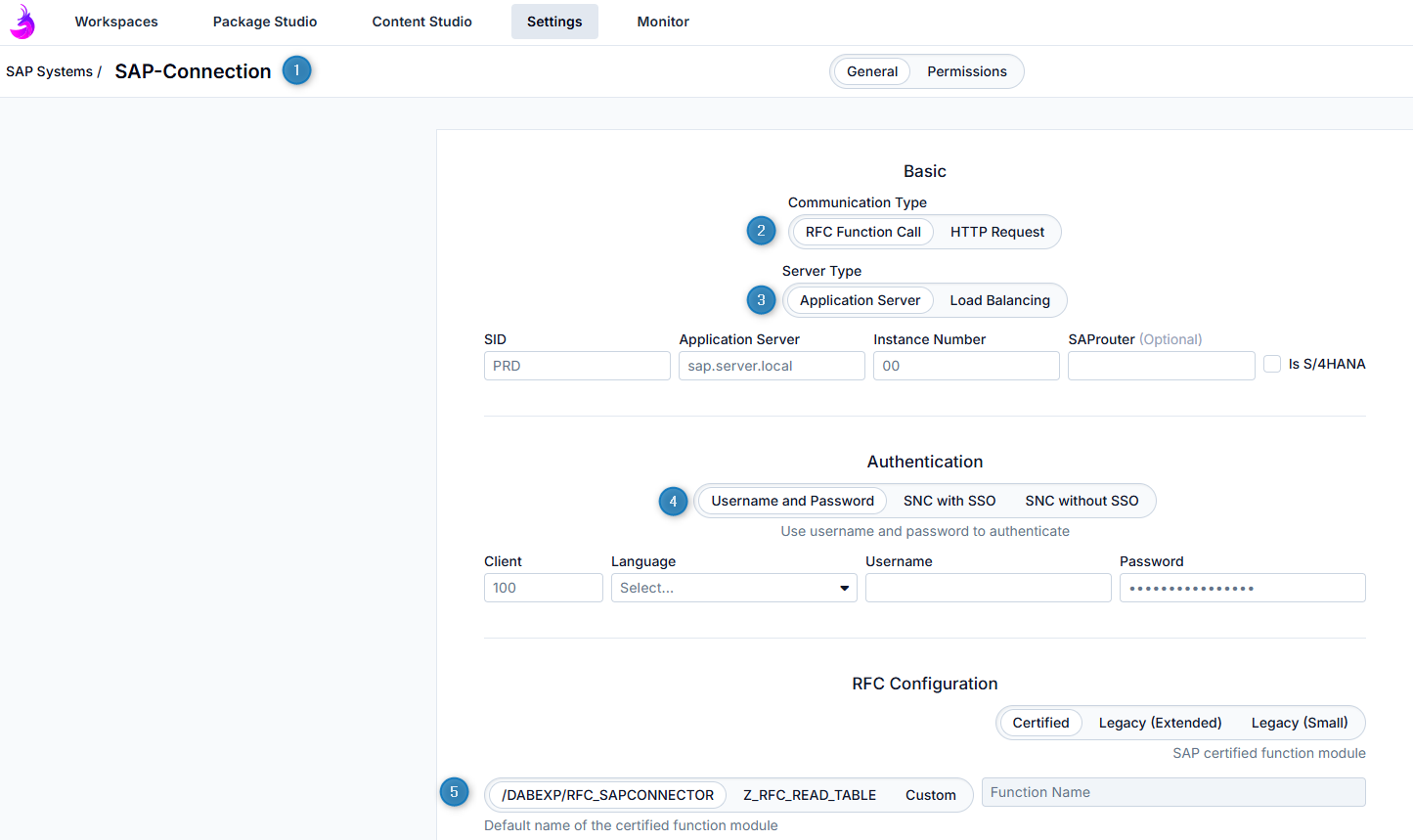Open the Monitor menu
The image size is (1413, 840).
point(663,22)
